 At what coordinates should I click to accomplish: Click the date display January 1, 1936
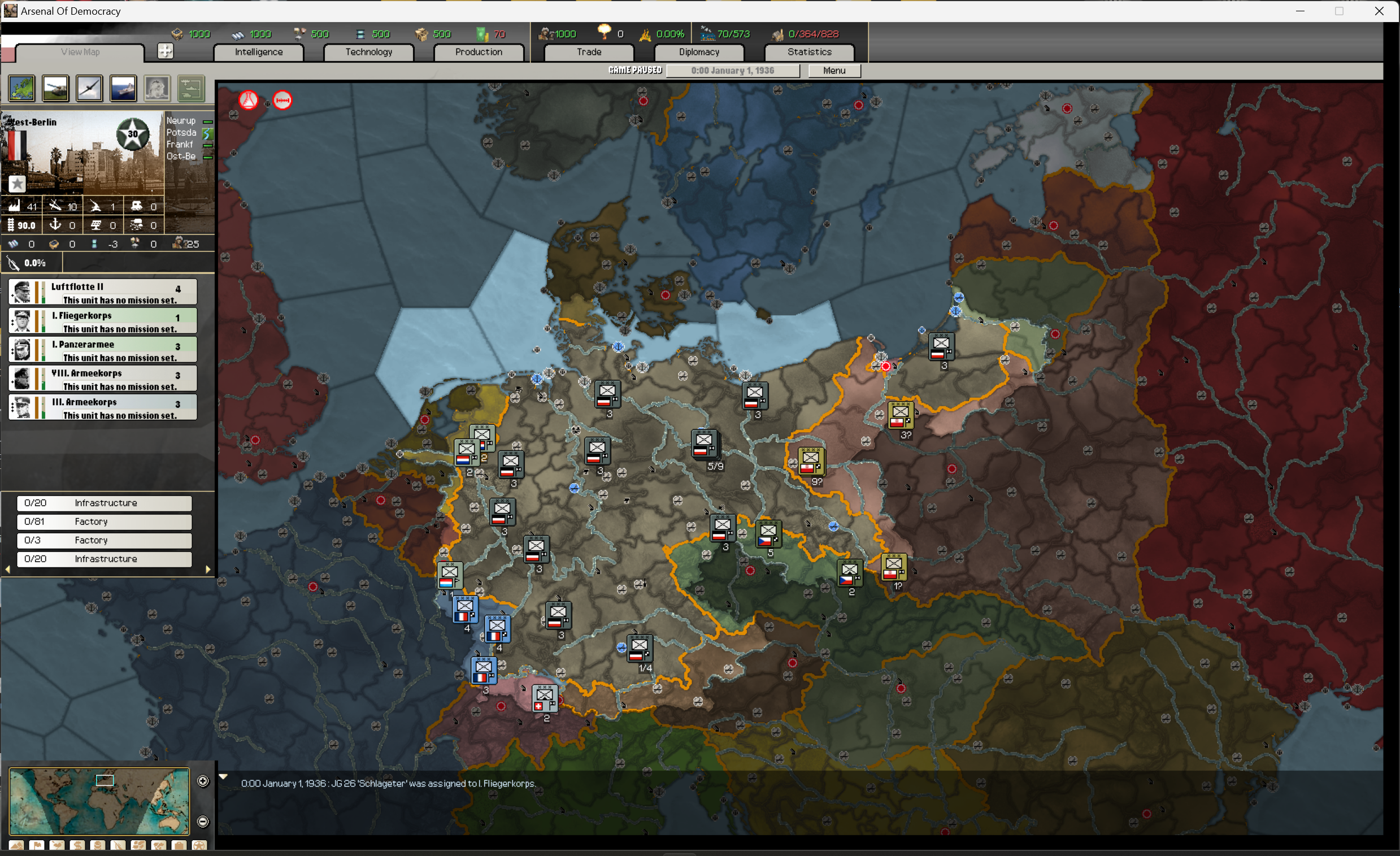point(732,71)
